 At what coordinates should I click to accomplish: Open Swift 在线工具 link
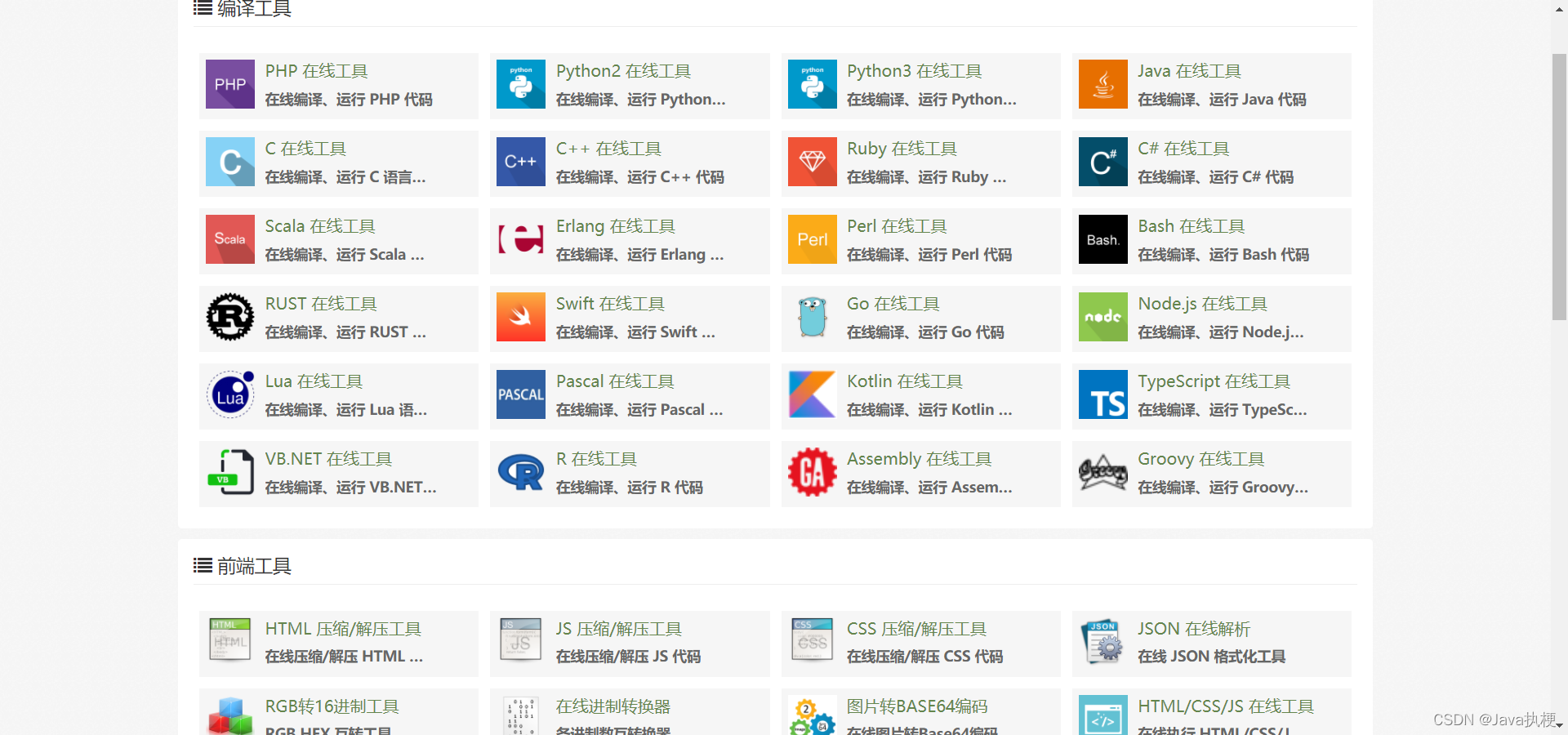(611, 304)
